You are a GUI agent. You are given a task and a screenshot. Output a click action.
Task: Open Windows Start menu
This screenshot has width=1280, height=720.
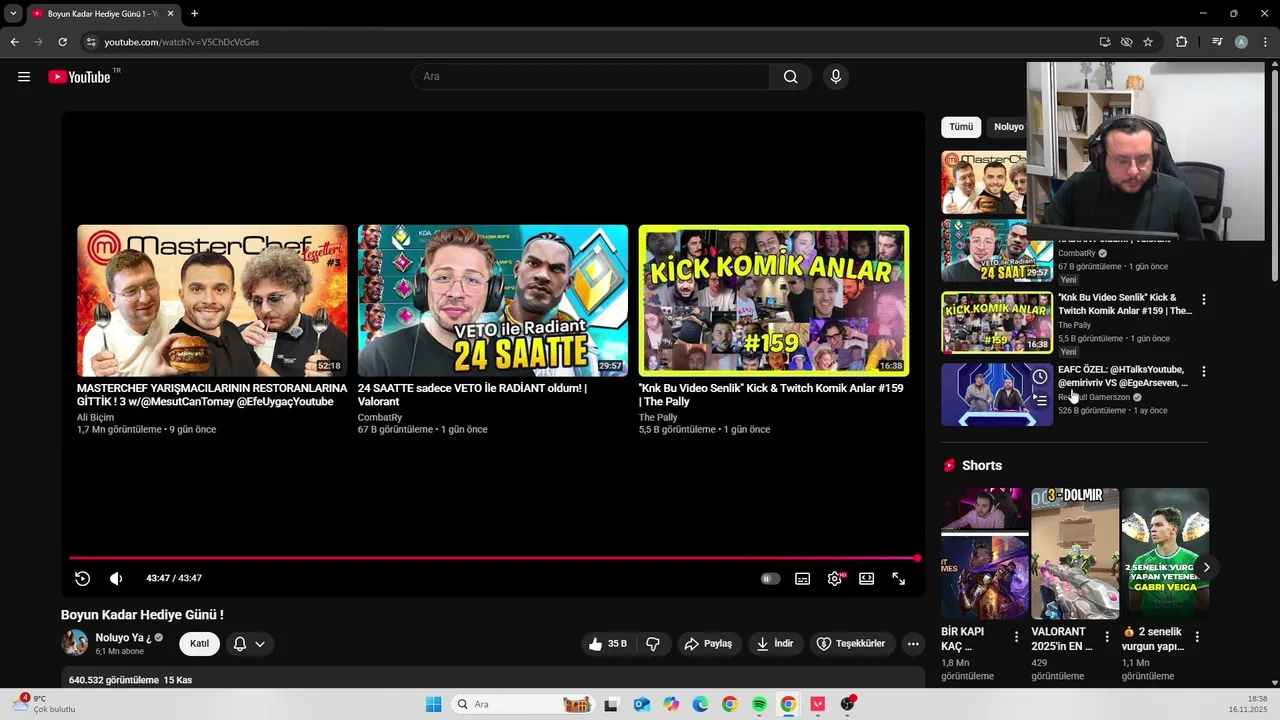(433, 704)
